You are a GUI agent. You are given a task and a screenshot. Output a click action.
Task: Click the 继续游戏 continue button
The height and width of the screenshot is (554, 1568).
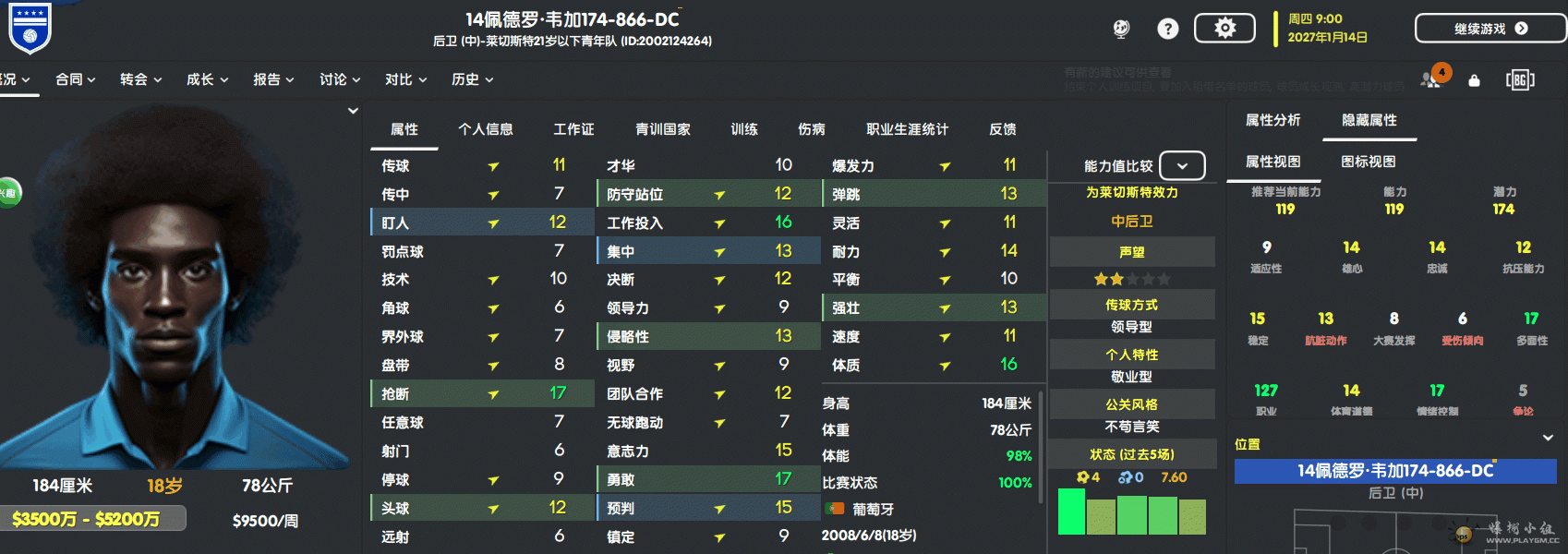coord(1490,29)
